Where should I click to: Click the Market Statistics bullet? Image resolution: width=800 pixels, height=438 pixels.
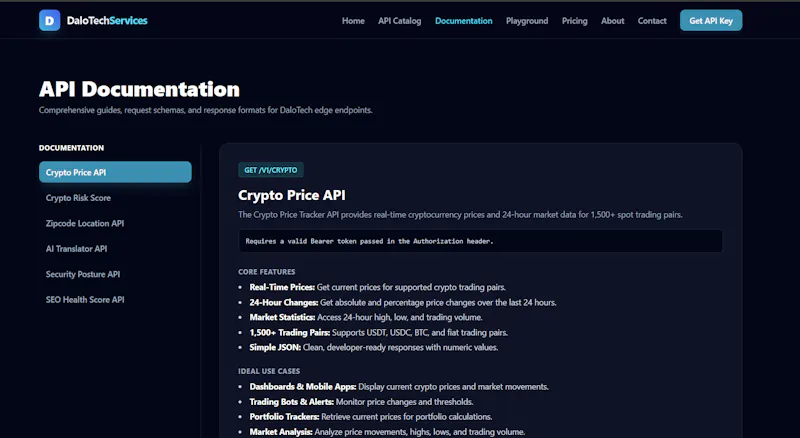click(x=366, y=318)
